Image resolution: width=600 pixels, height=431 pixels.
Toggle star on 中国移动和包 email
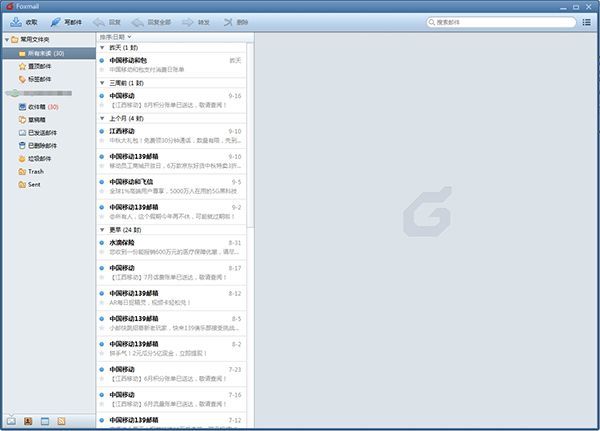pyautogui.click(x=101, y=70)
